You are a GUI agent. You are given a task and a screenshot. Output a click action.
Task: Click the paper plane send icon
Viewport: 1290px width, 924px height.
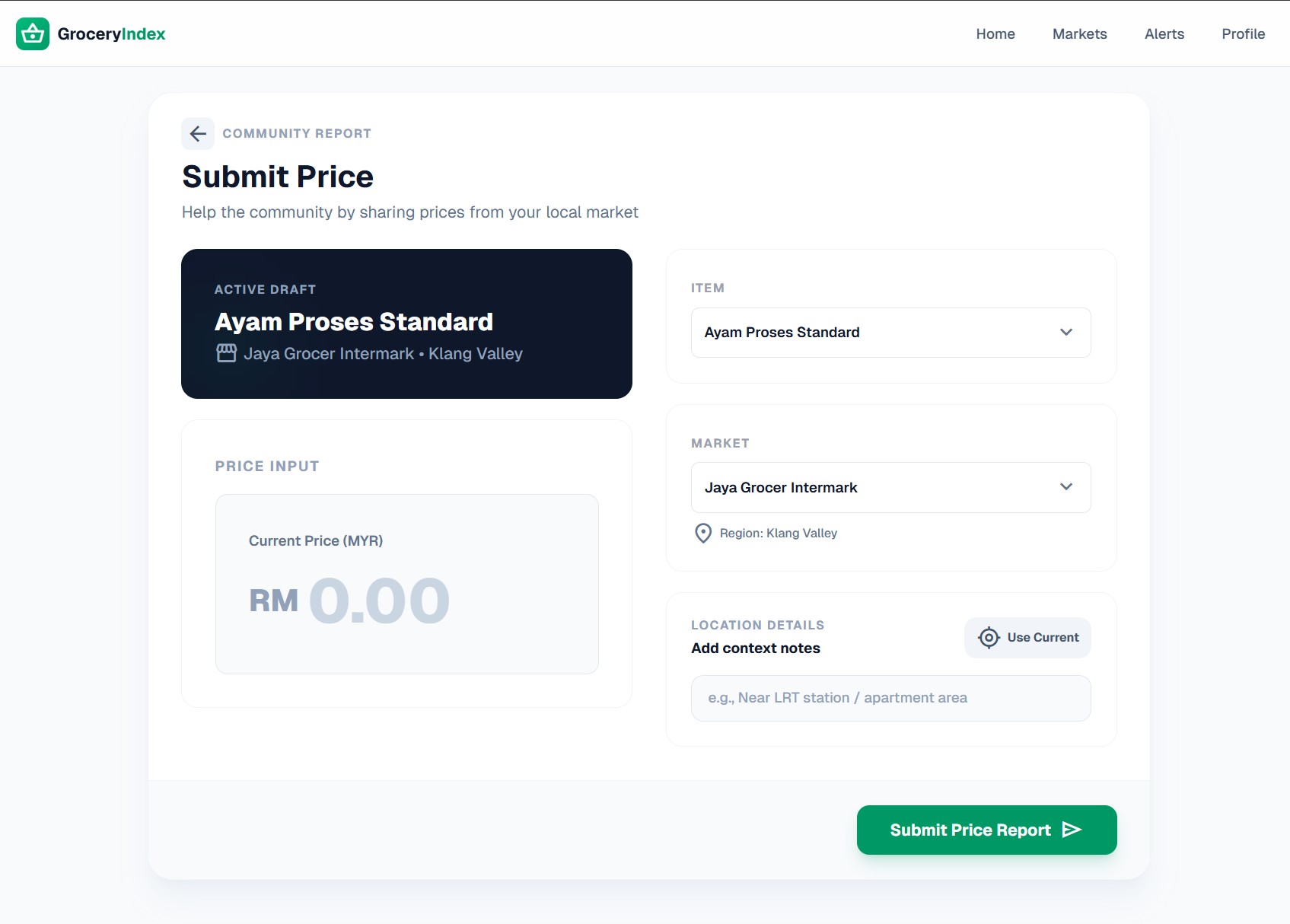pyautogui.click(x=1072, y=830)
